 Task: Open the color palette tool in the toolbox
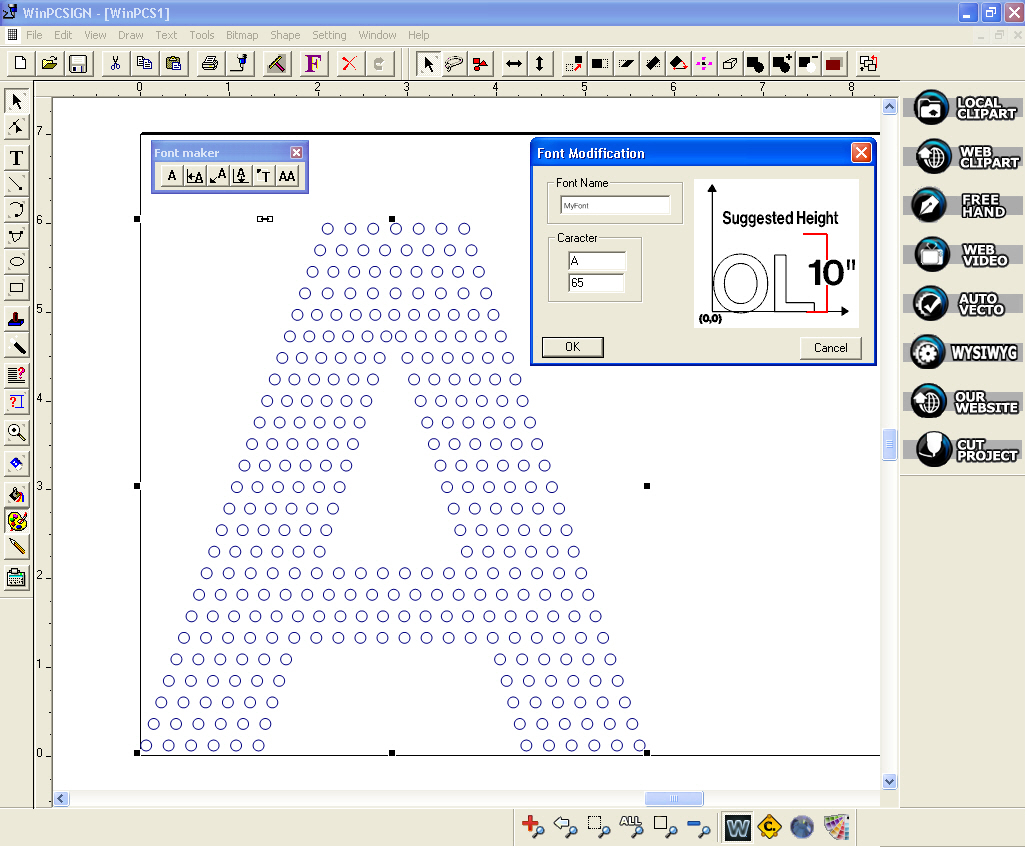coord(16,521)
